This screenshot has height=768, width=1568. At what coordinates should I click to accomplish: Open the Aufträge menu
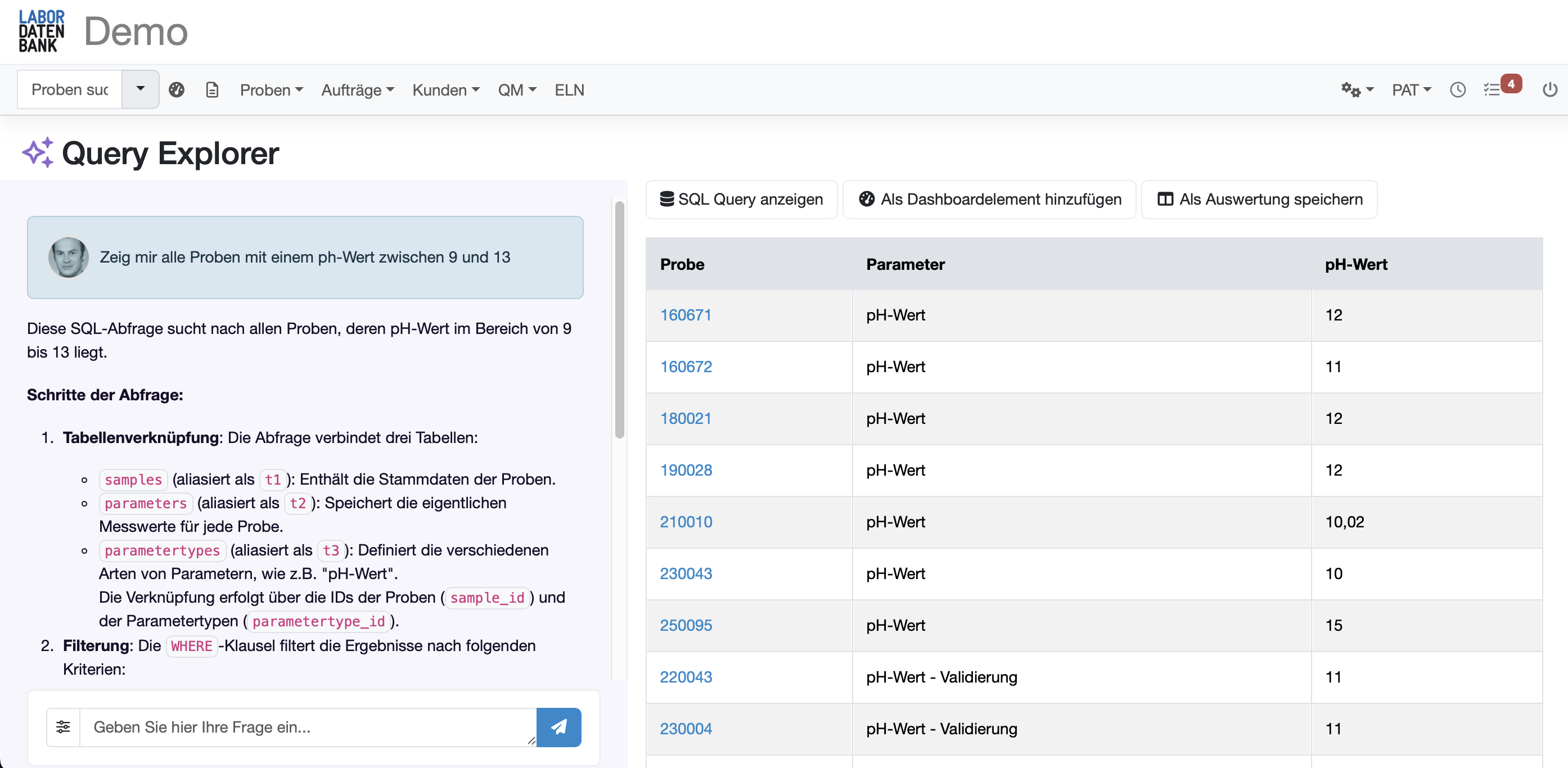357,90
